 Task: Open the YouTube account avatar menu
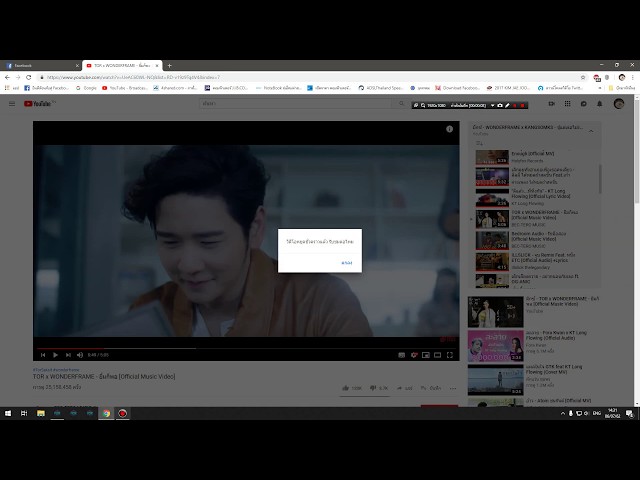click(619, 104)
